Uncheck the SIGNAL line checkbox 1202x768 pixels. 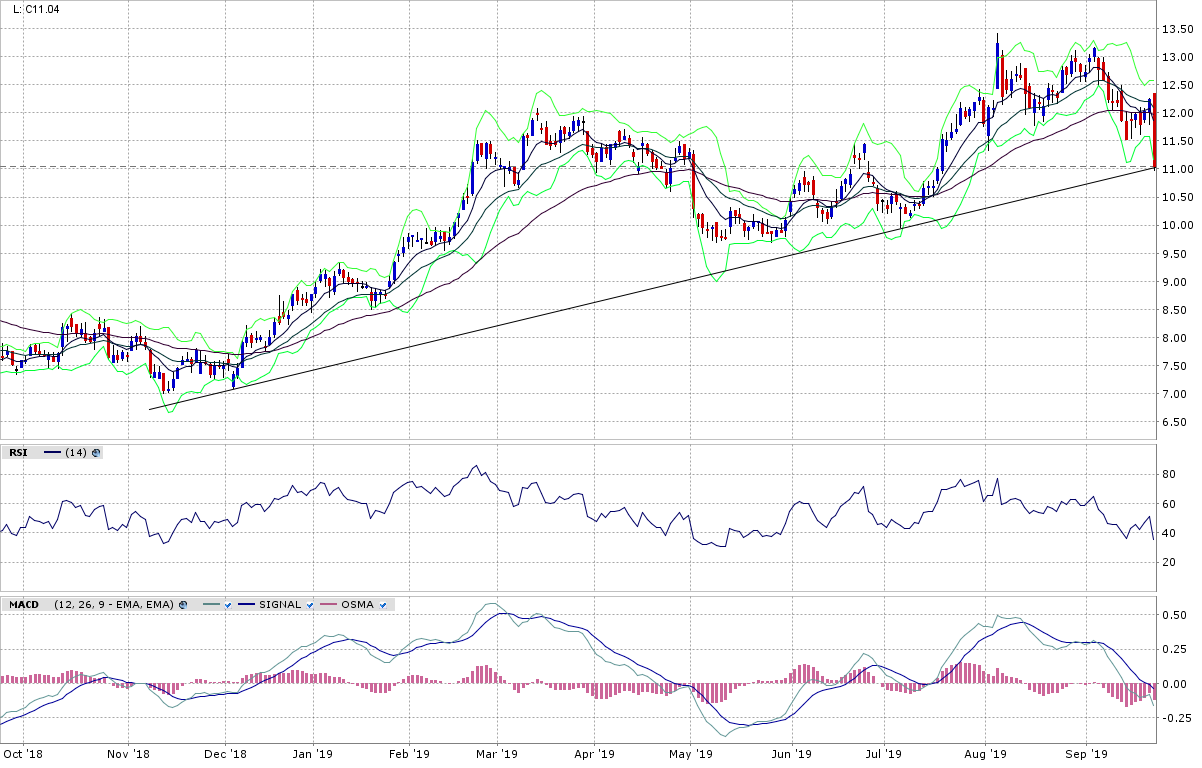[x=311, y=605]
